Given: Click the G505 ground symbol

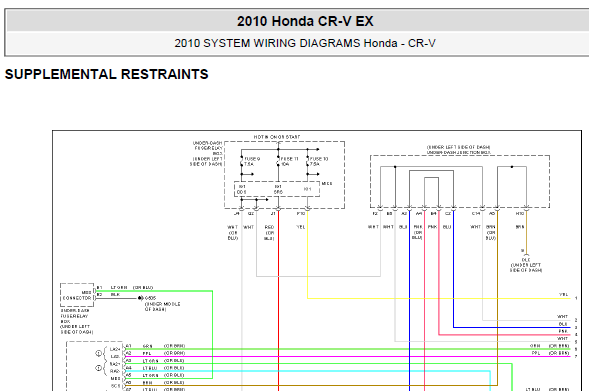Looking at the screenshot, I should [140, 298].
